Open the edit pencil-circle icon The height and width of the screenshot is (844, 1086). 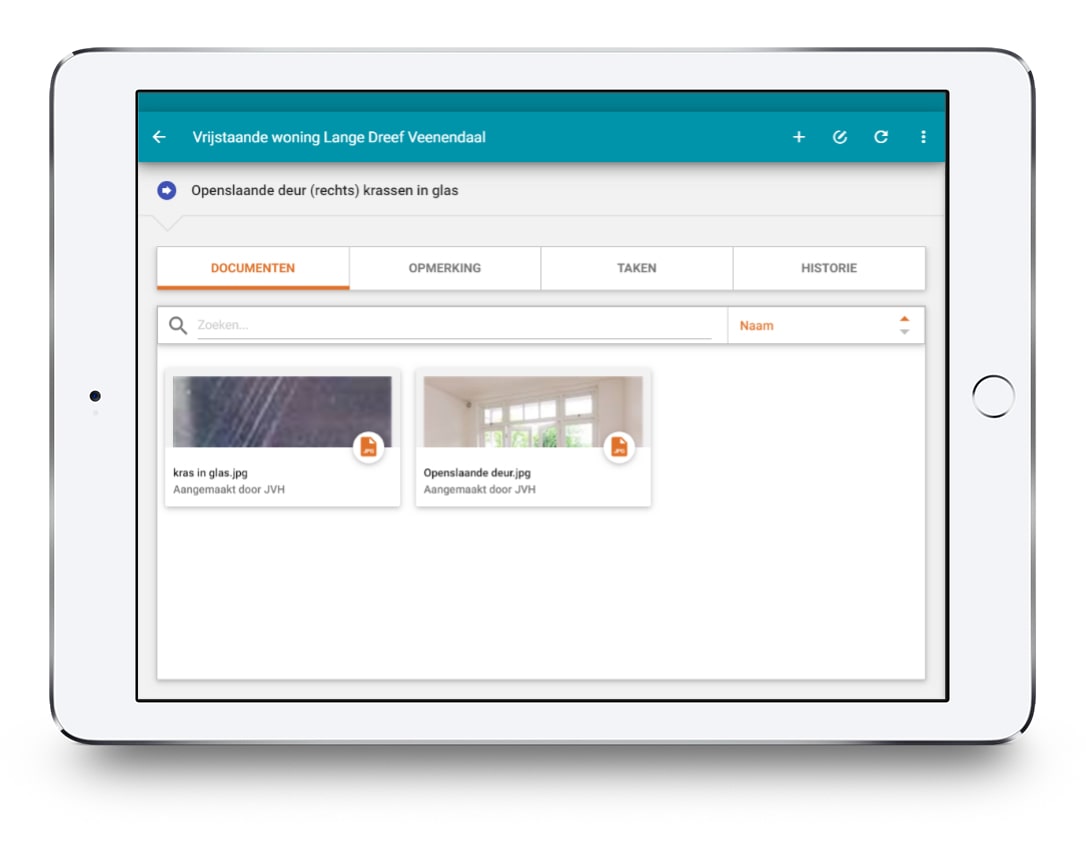click(x=839, y=137)
